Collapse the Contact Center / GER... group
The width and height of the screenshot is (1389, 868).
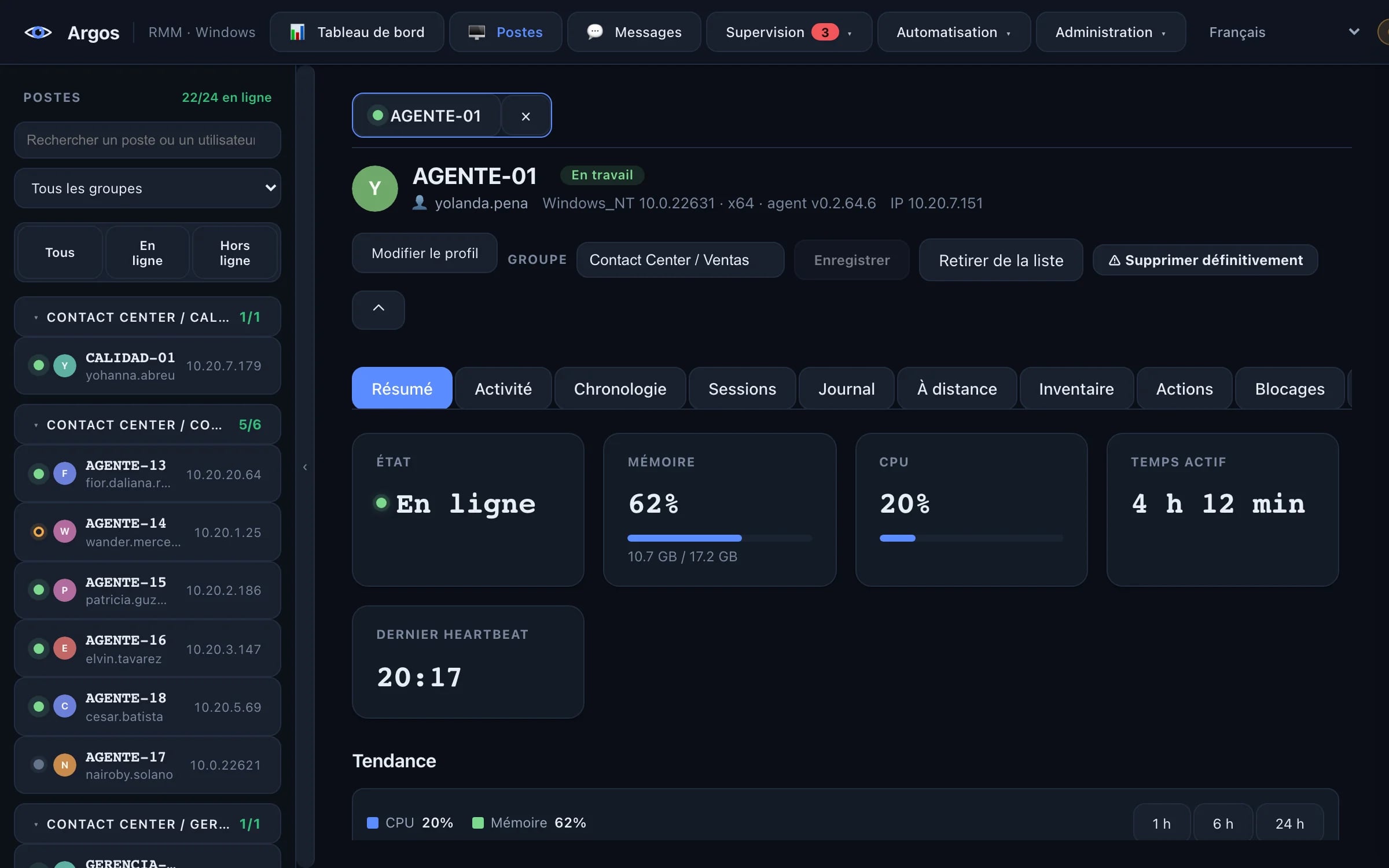[x=148, y=823]
